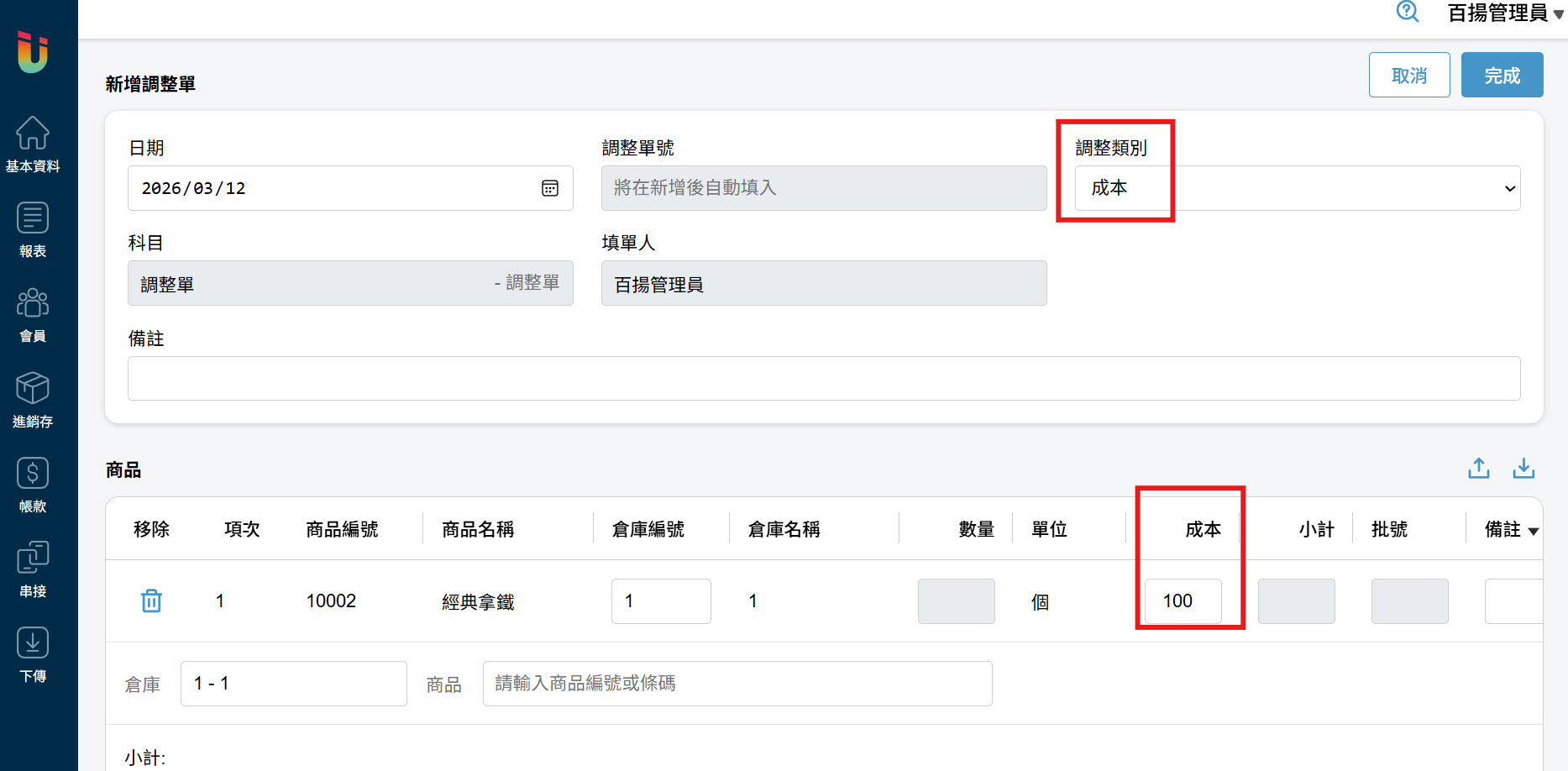Open the 進銷存 inventory section
Image resolution: width=1568 pixels, height=771 pixels.
[33, 399]
